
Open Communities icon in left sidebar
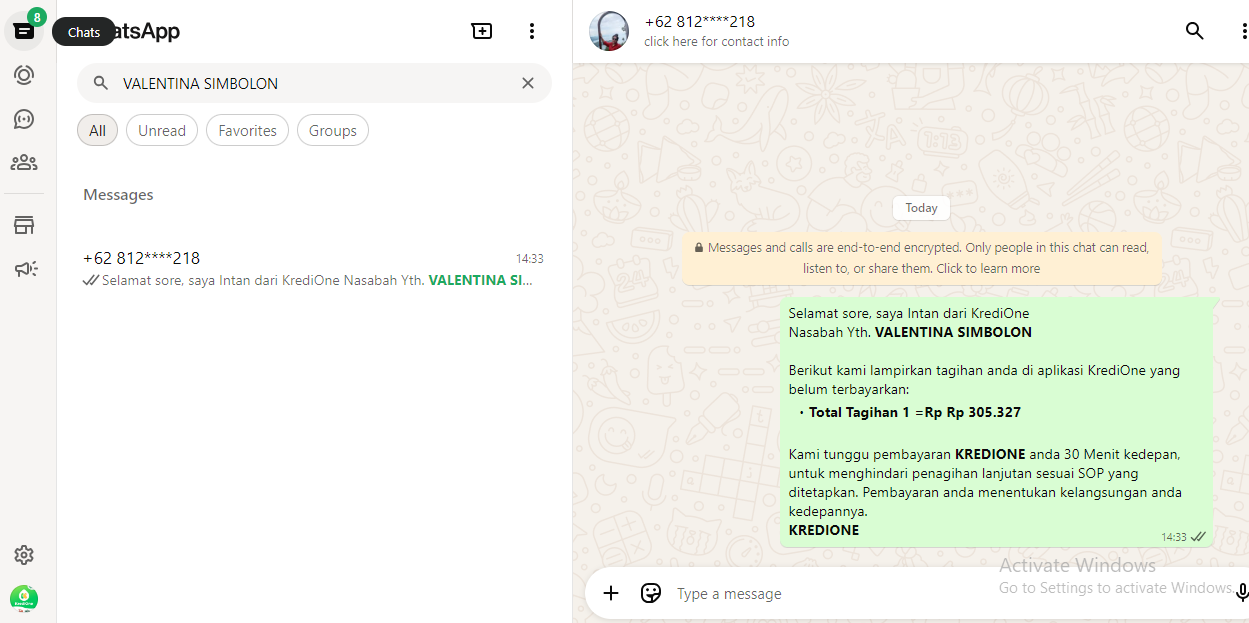pyautogui.click(x=24, y=163)
